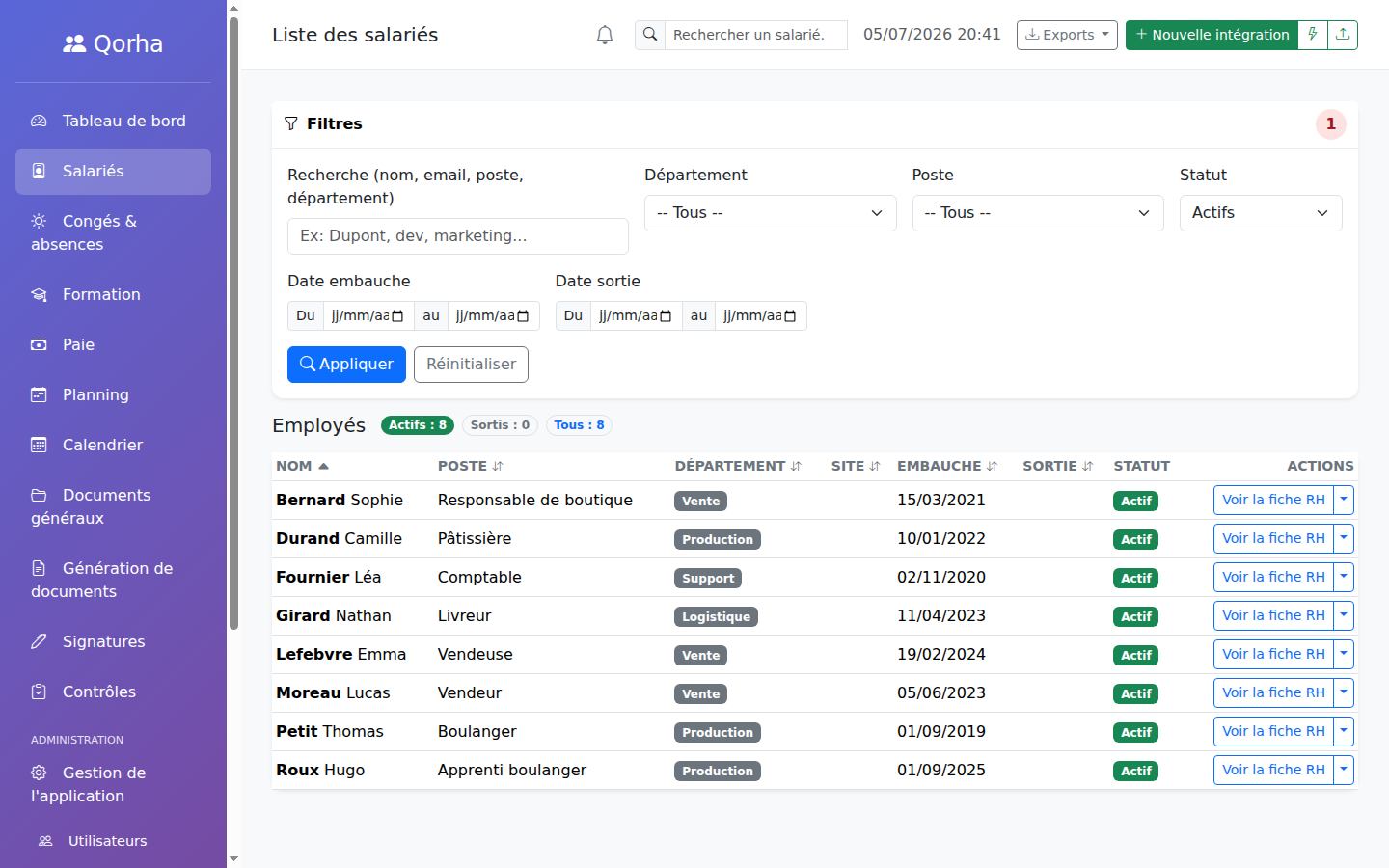
Task: Filter list to Sortis employees
Action: [x=500, y=425]
